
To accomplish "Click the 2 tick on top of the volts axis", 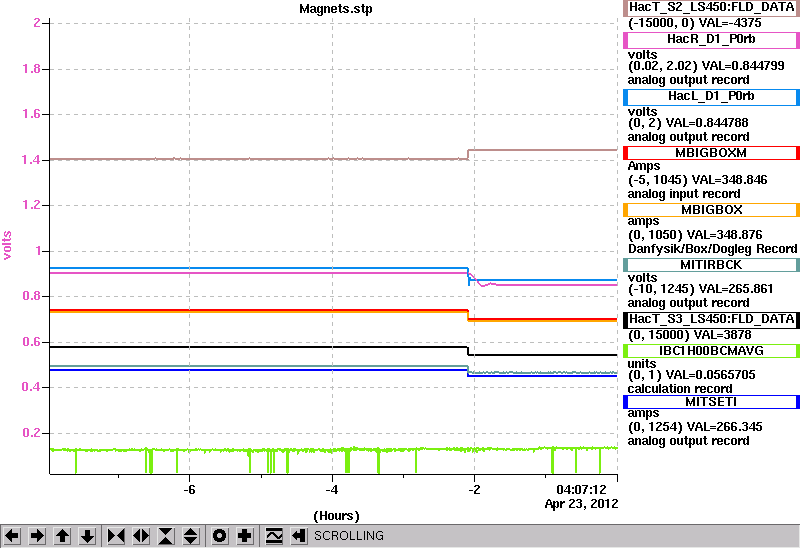I will (x=37, y=23).
